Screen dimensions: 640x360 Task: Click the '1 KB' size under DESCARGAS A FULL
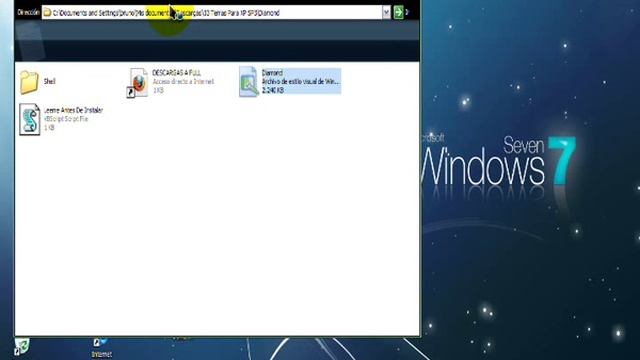158,91
